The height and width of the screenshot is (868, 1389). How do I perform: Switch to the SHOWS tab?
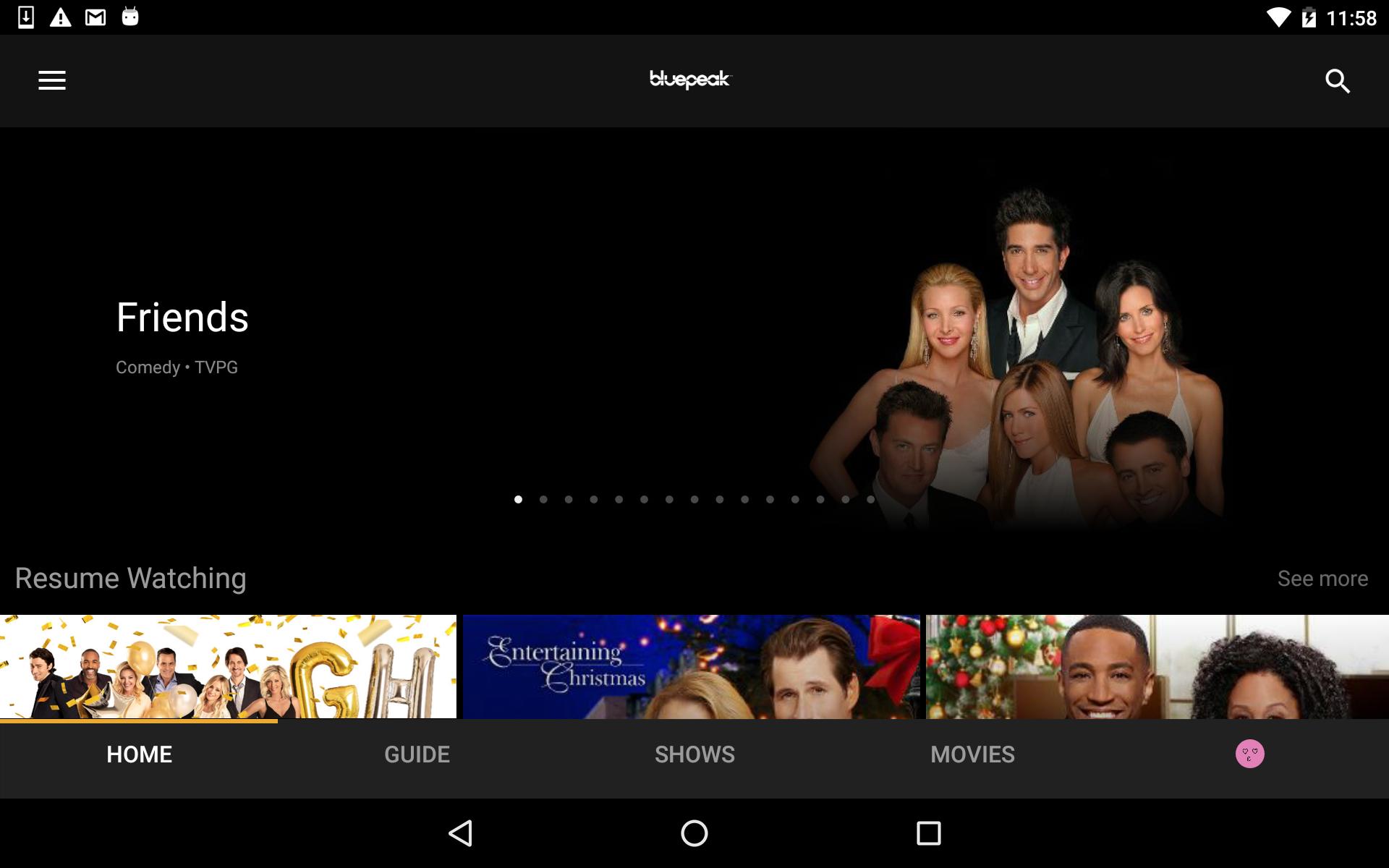click(694, 754)
